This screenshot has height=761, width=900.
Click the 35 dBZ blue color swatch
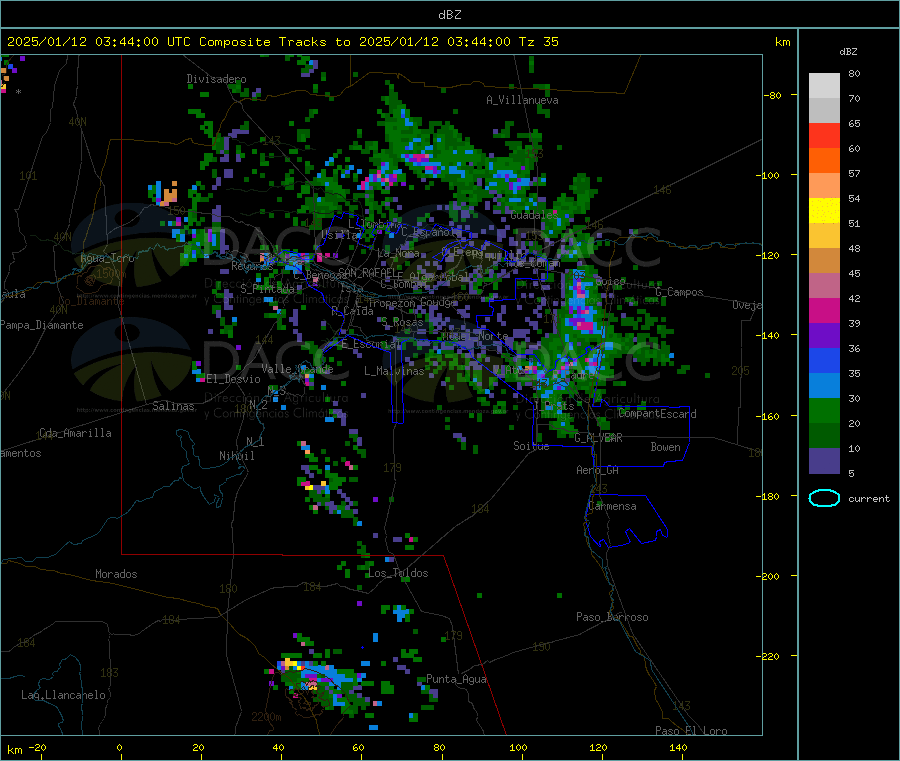(824, 360)
